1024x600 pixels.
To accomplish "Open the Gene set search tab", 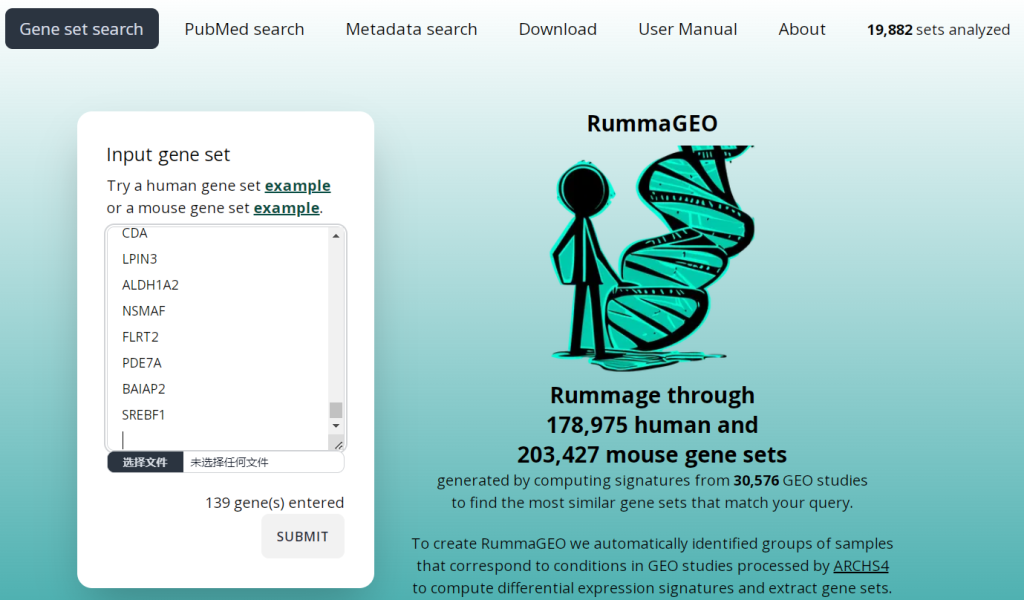I will pos(82,29).
